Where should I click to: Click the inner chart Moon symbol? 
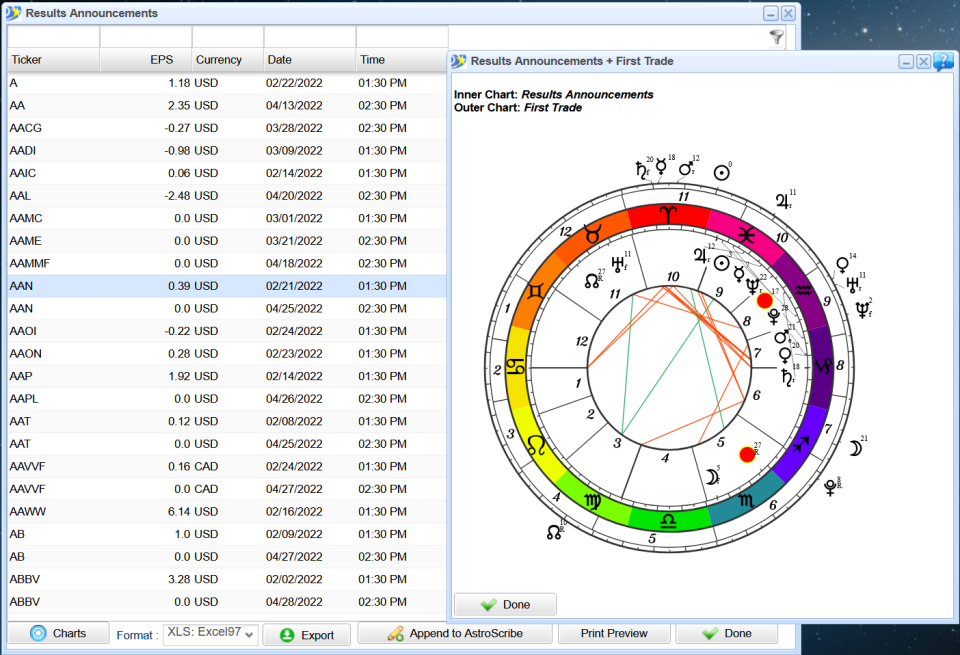[x=711, y=477]
